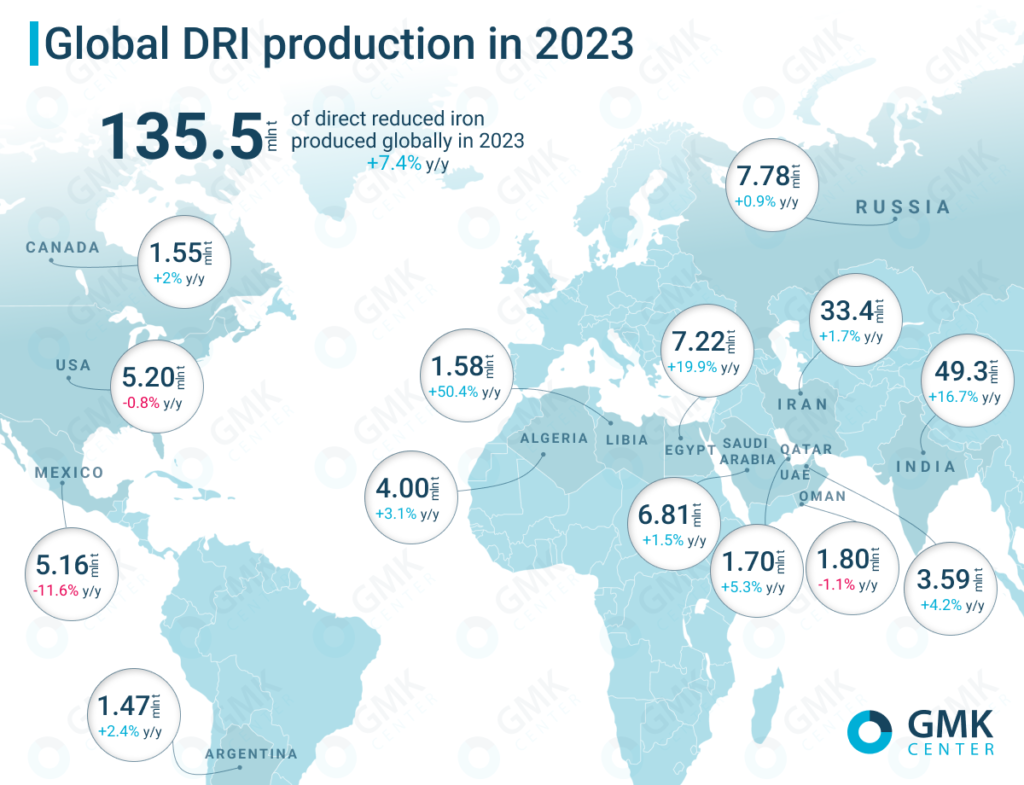Click the RUSSIA country label
1024x785 pixels.
(902, 208)
